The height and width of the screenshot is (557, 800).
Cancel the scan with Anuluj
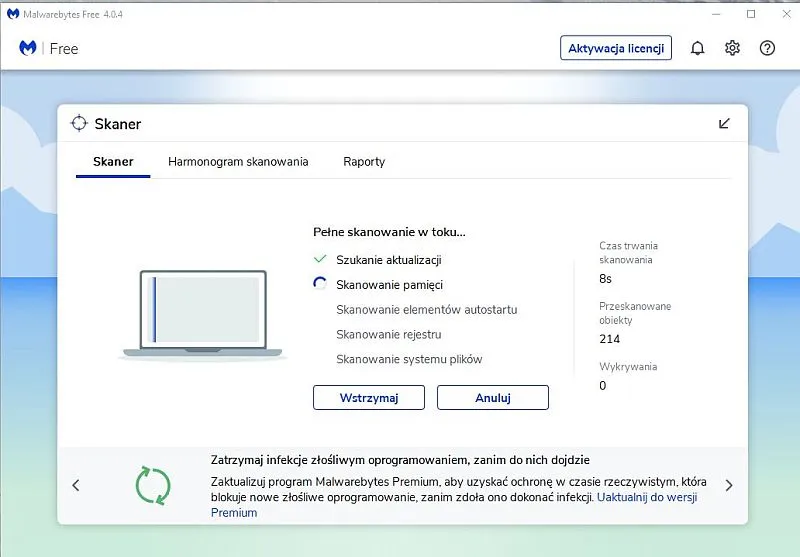tap(493, 397)
